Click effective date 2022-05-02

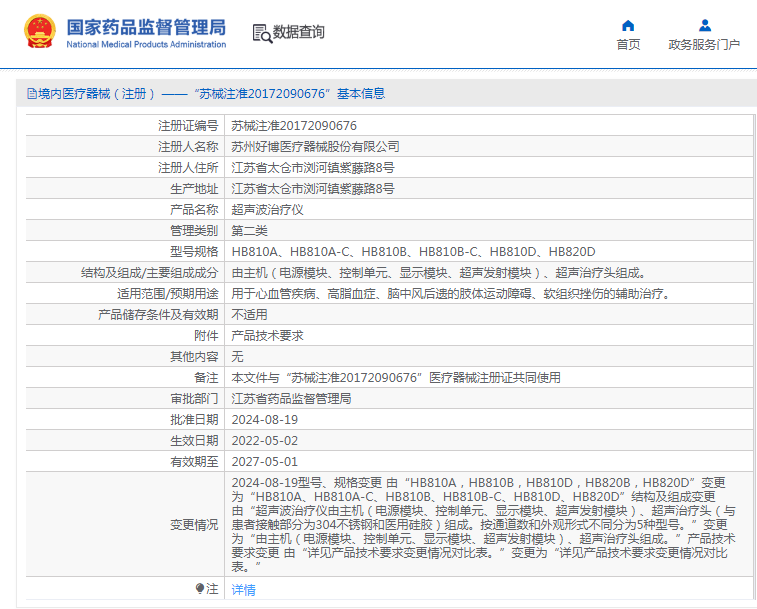click(x=265, y=441)
